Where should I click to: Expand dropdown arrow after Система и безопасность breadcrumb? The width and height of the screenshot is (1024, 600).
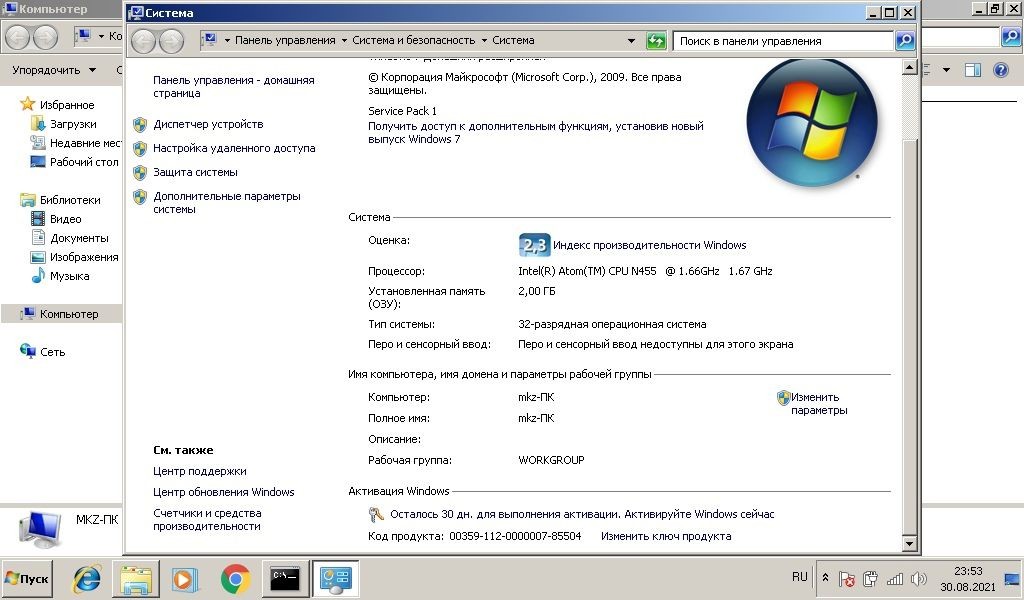click(484, 40)
